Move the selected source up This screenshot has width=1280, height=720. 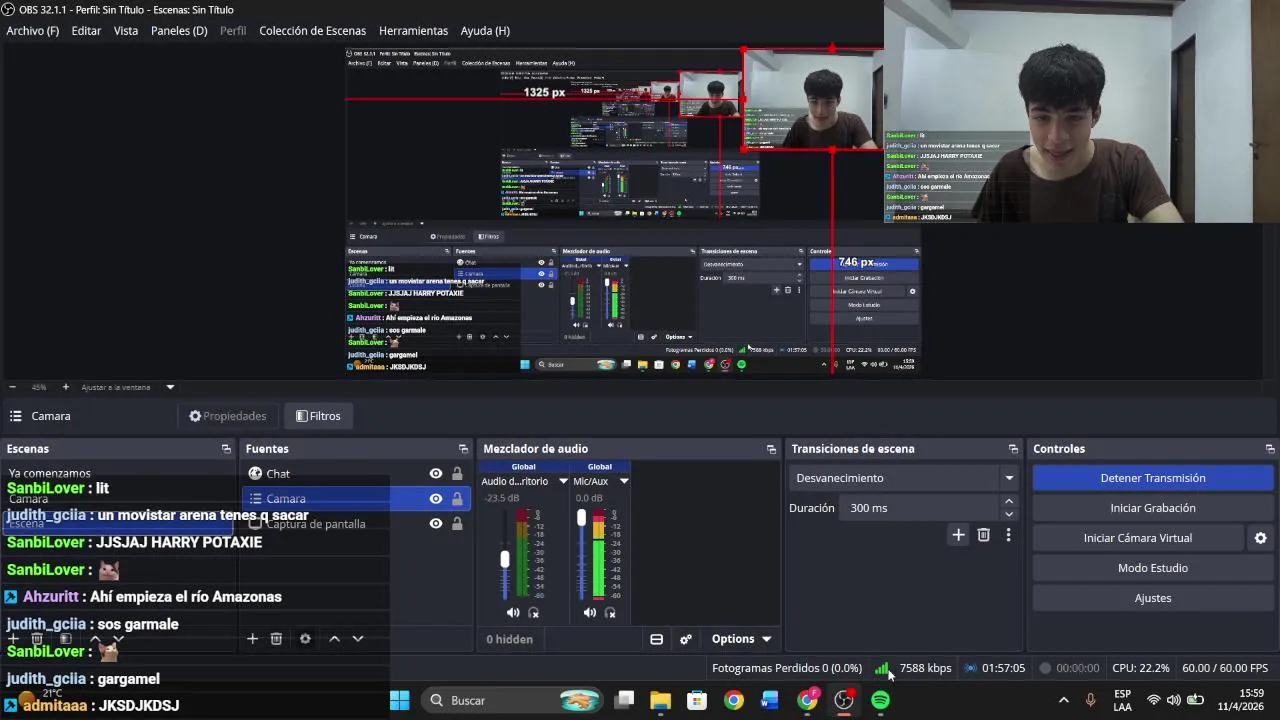pos(334,639)
